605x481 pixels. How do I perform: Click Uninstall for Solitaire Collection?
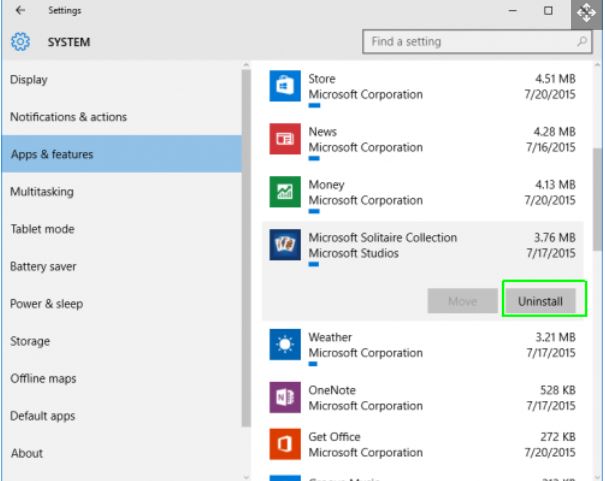[540, 301]
